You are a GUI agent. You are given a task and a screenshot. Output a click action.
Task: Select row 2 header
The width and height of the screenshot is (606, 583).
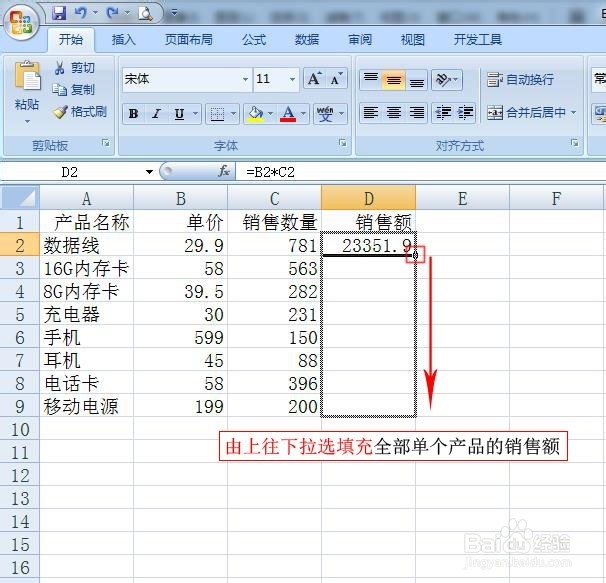pos(20,245)
